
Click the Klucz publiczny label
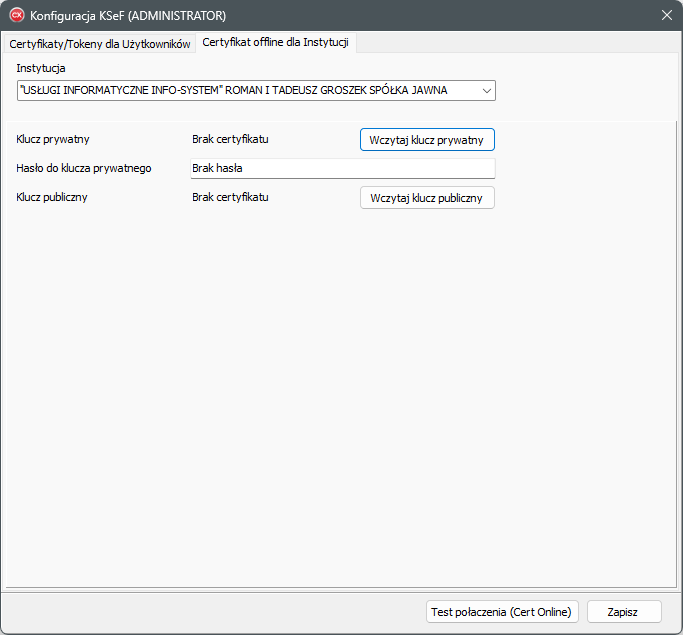point(52,197)
